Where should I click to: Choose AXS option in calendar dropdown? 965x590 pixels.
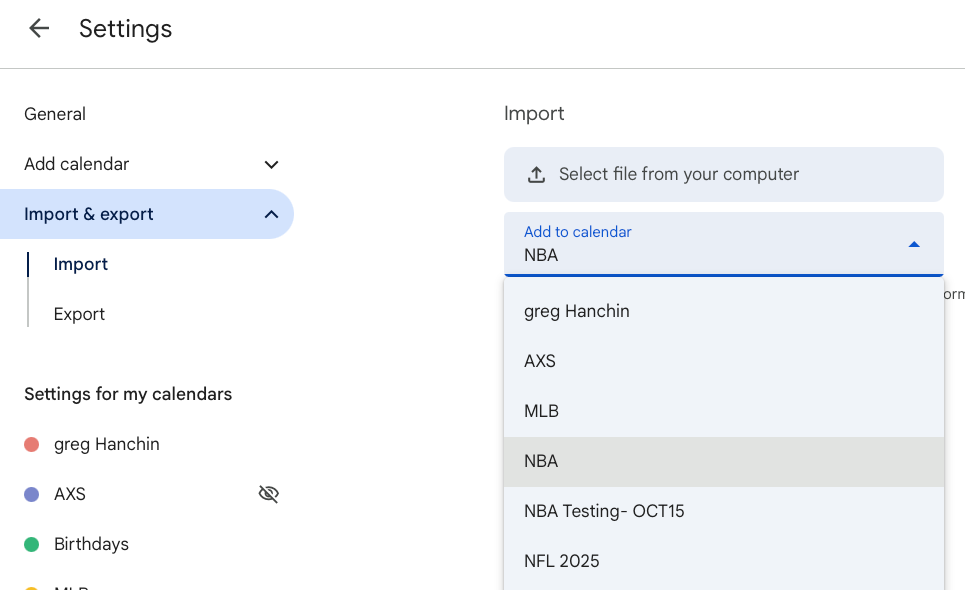[x=540, y=361]
